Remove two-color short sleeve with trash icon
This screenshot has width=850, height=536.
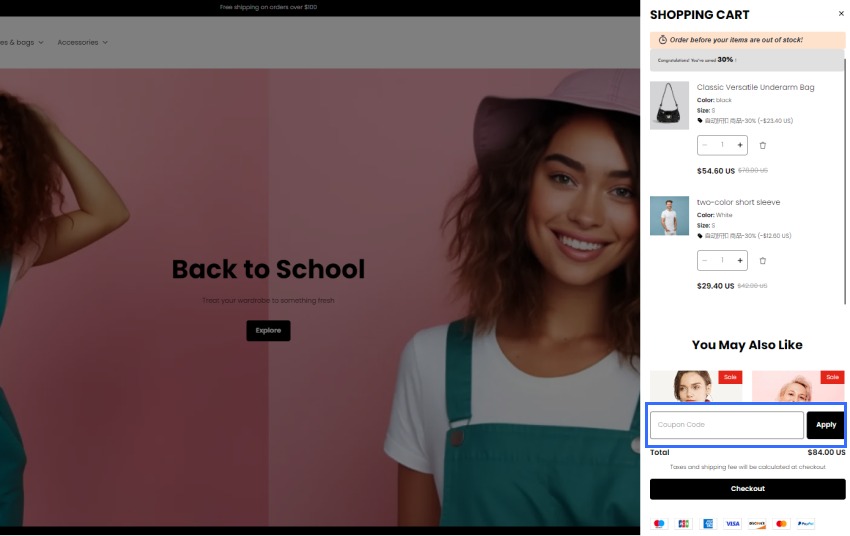click(762, 261)
